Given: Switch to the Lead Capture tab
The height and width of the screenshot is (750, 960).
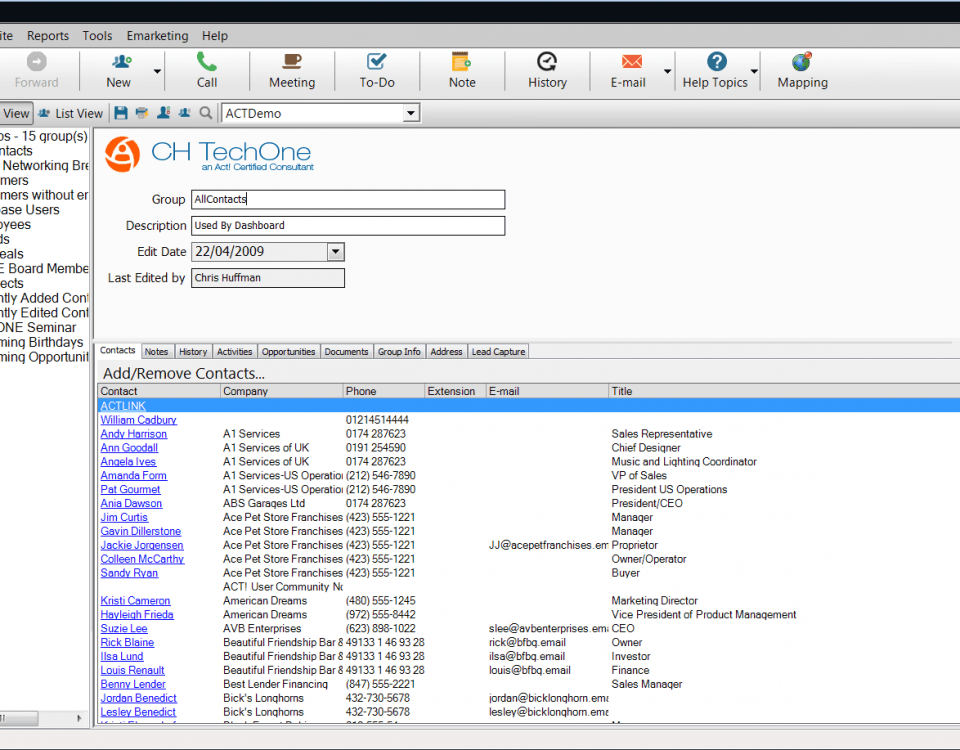Looking at the screenshot, I should coord(498,351).
